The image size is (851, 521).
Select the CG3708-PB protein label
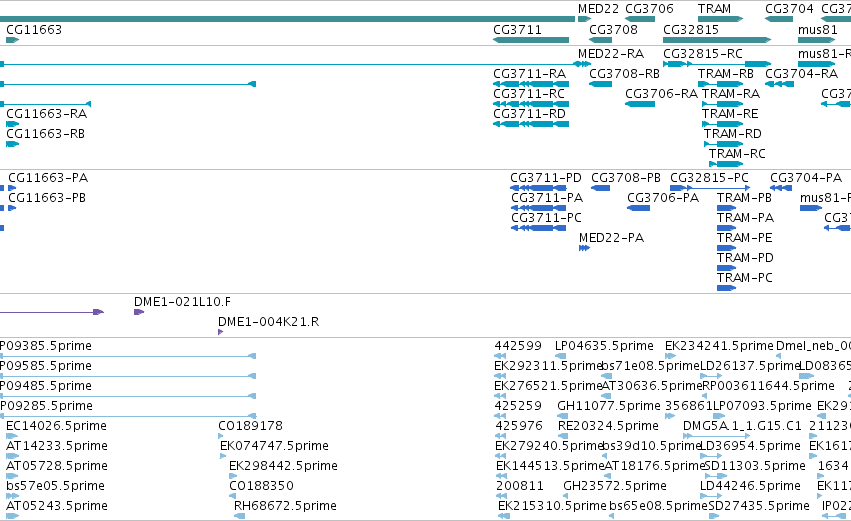[x=626, y=178]
